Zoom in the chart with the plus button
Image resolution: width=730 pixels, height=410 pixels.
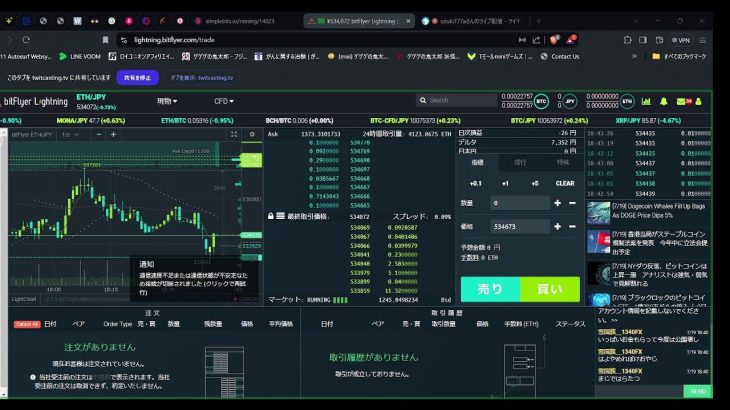pyautogui.click(x=113, y=134)
